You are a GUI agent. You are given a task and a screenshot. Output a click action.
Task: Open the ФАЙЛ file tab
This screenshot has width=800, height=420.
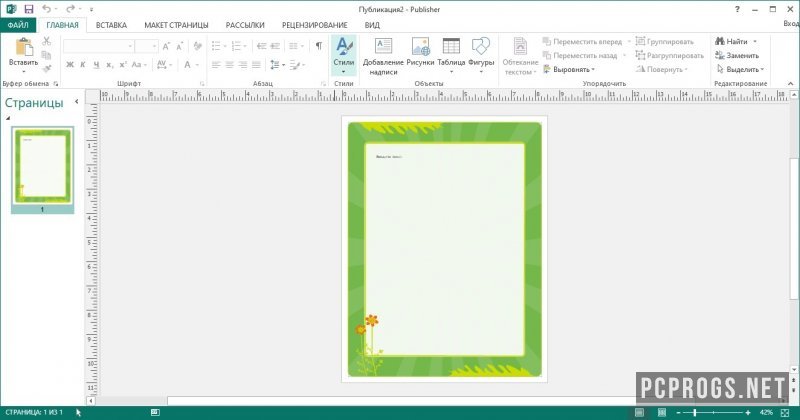(18, 25)
